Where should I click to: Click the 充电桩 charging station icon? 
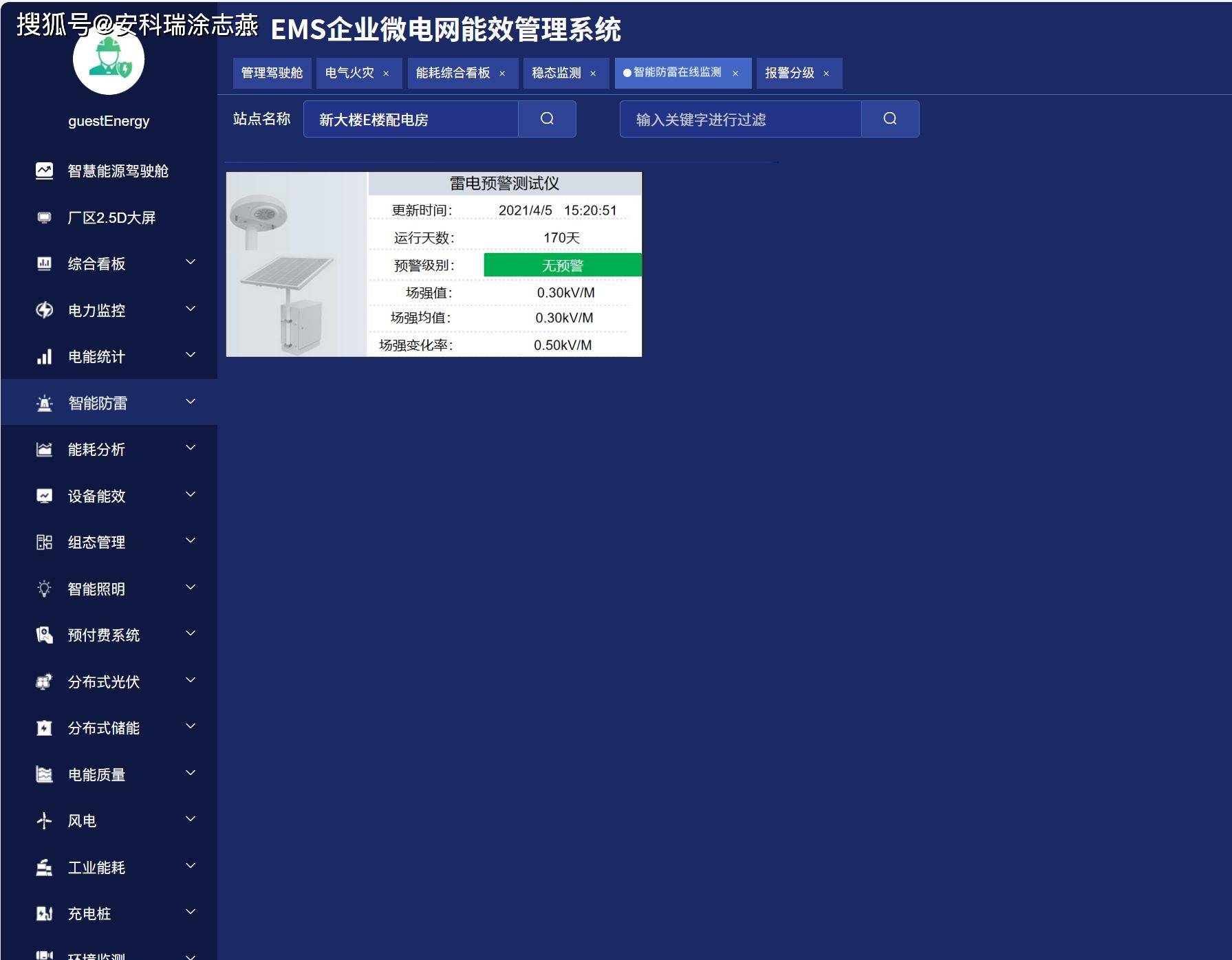pos(44,913)
